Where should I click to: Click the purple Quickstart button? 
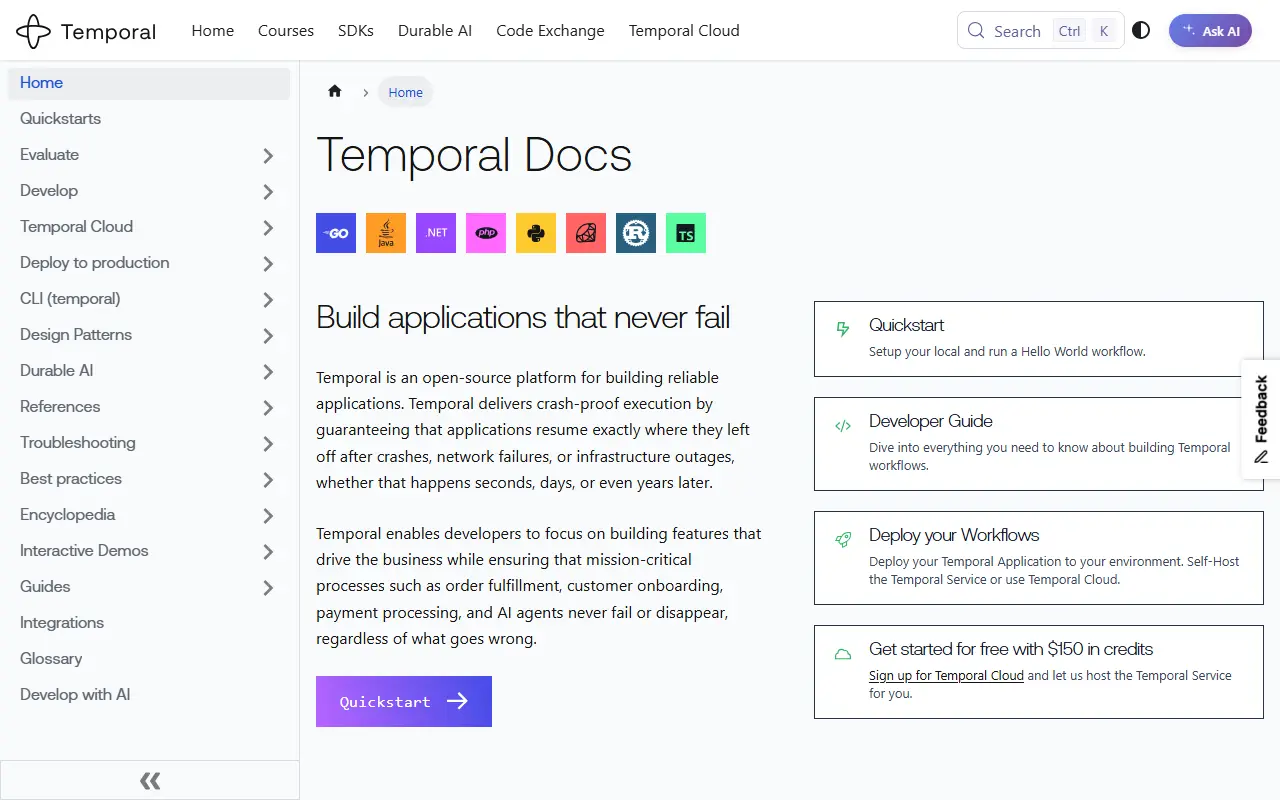(x=404, y=701)
